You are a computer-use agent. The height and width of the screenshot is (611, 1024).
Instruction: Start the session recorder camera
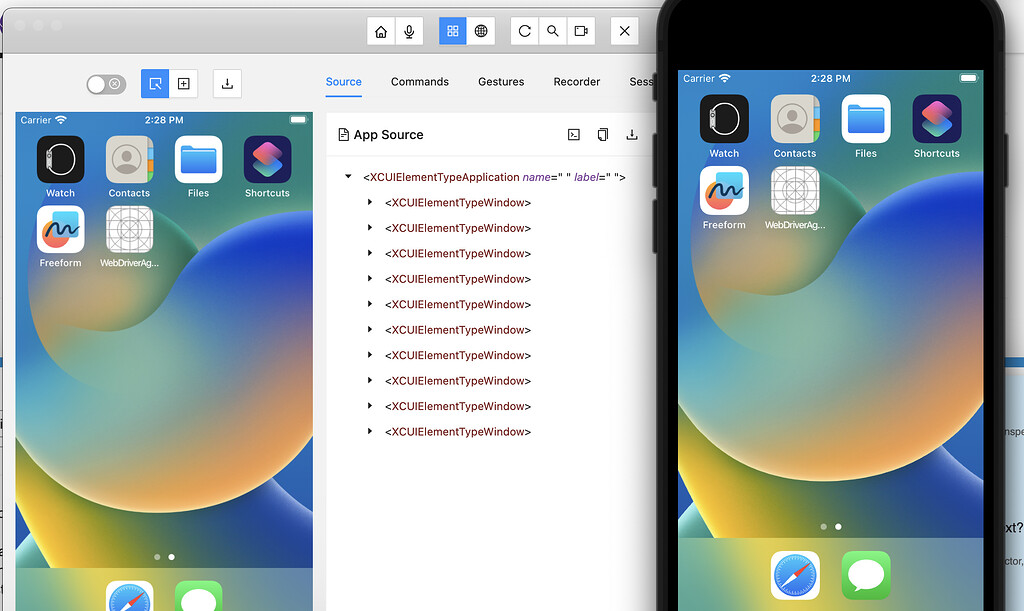pos(581,31)
